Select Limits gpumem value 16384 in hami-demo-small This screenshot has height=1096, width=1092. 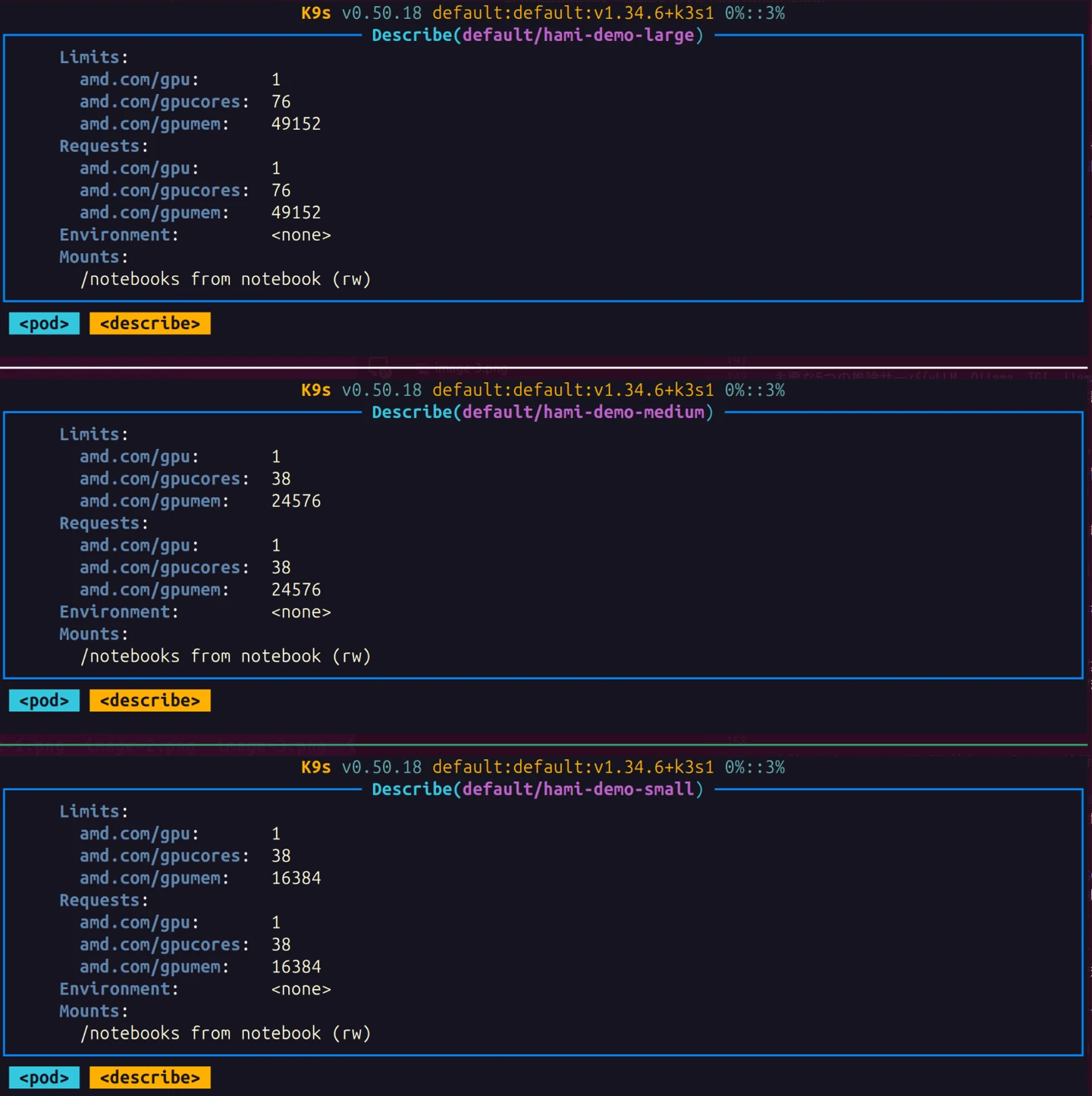pyautogui.click(x=297, y=878)
